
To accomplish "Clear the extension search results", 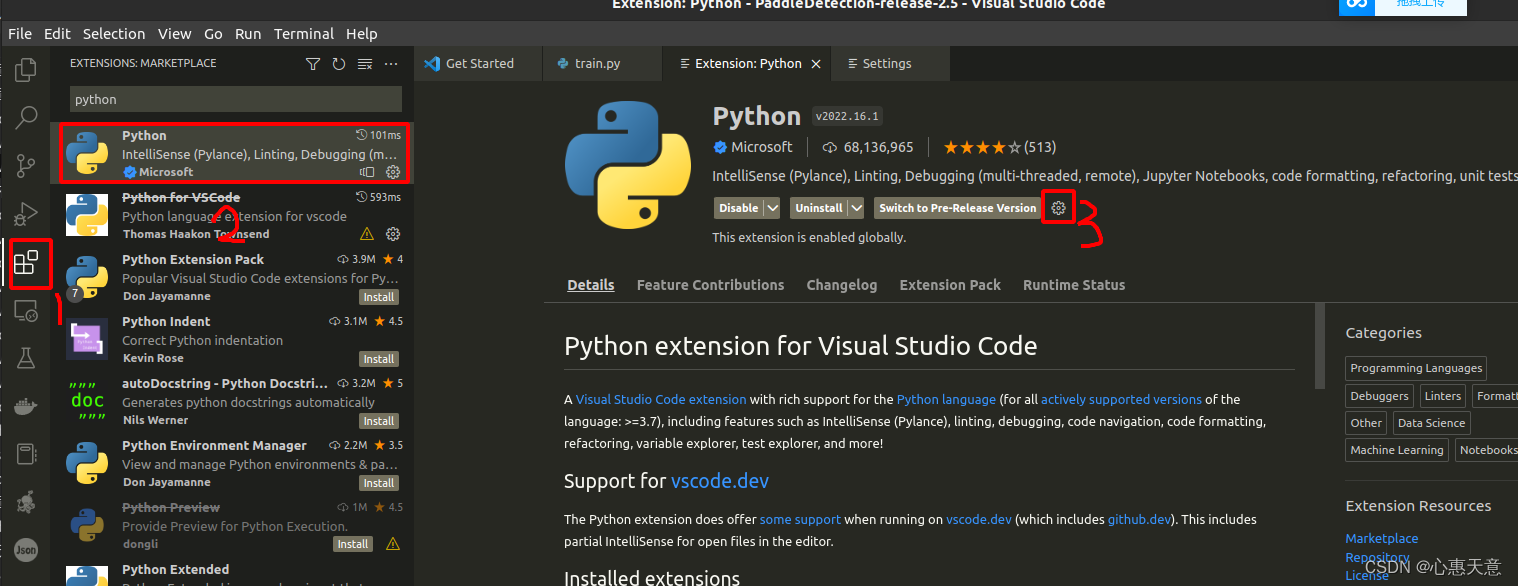I will pos(364,63).
